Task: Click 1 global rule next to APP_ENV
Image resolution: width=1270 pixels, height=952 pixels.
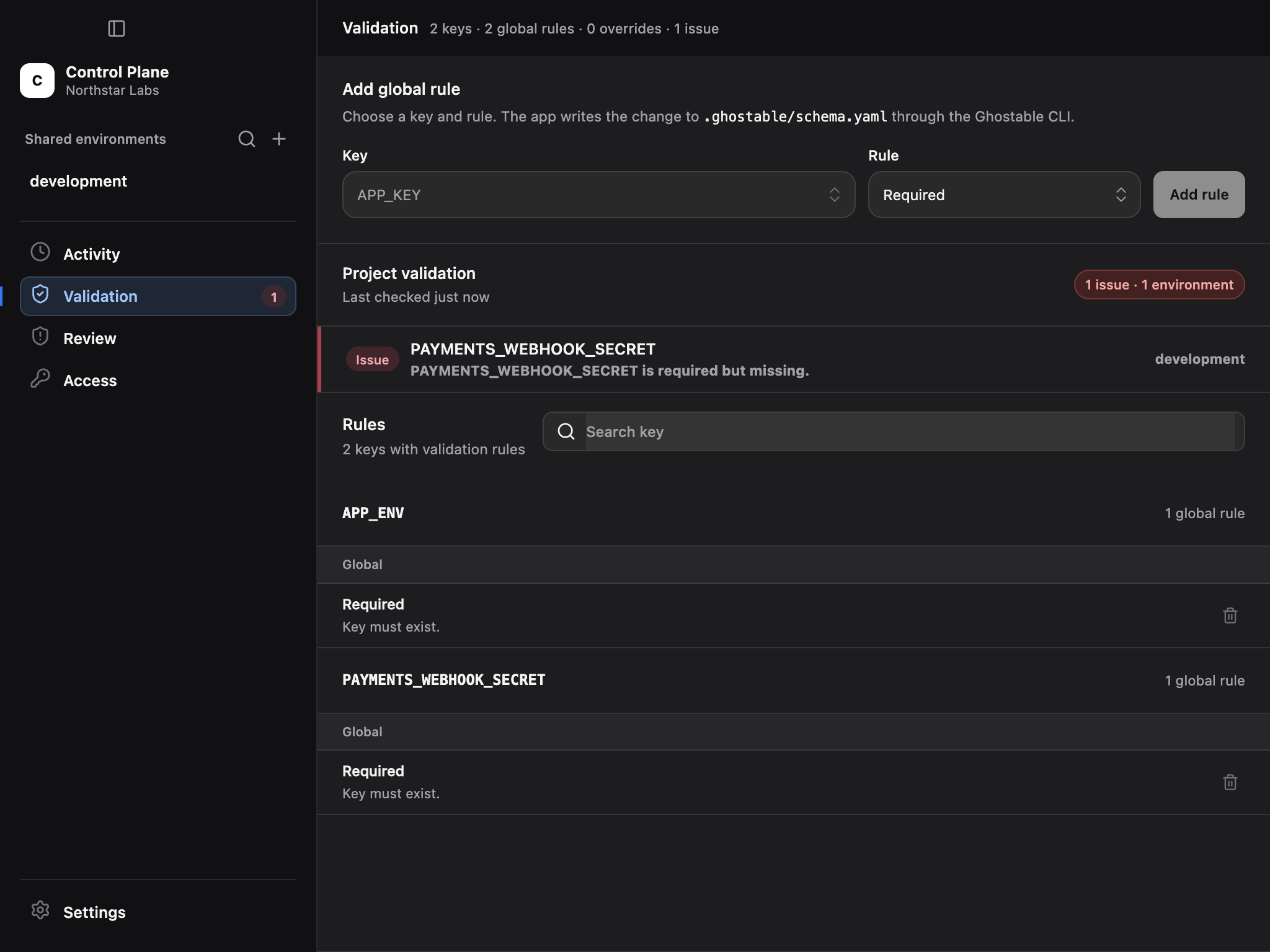Action: click(1204, 513)
